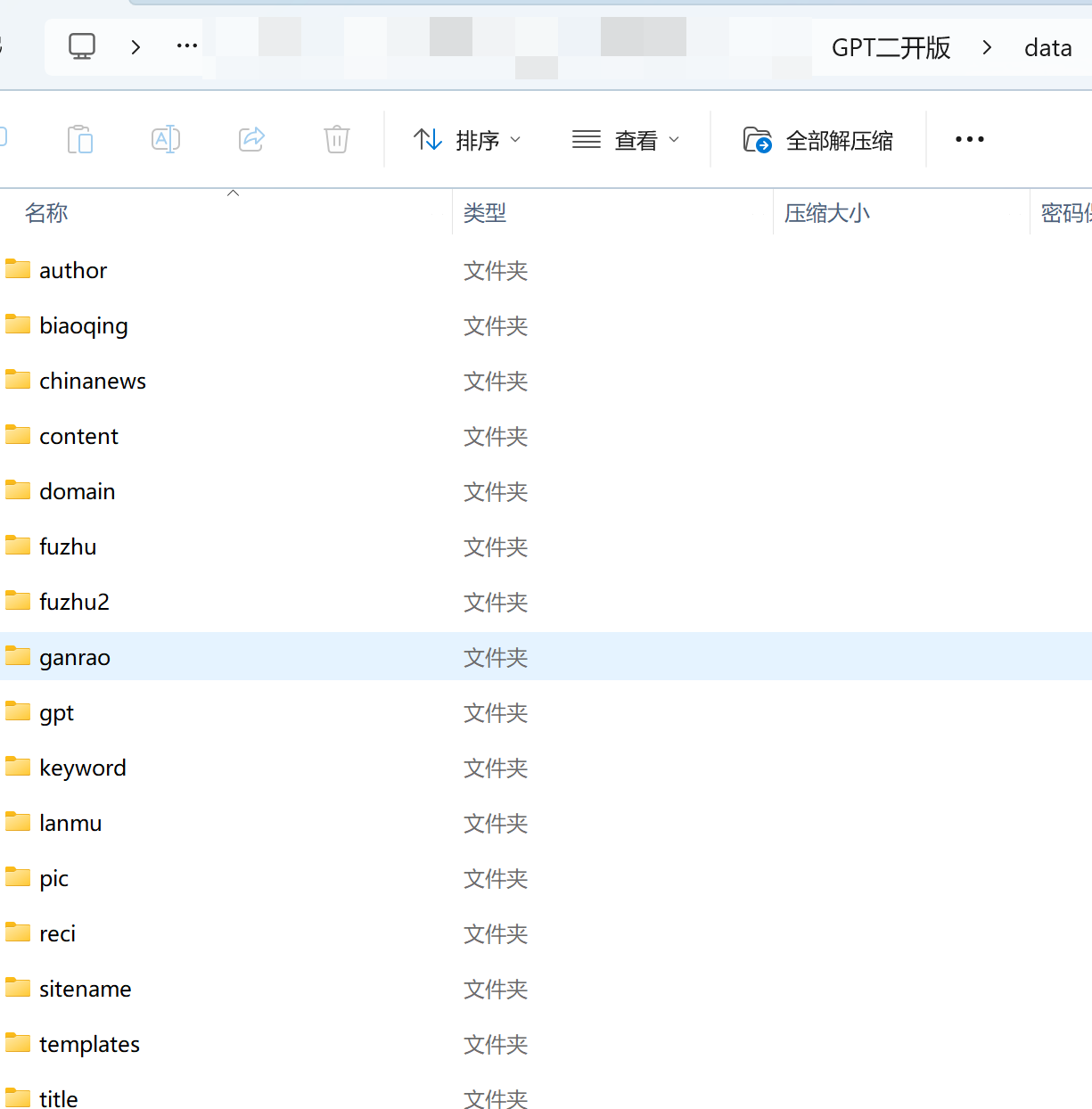Open the 排序 sort dropdown
1092x1109 pixels.
click(x=468, y=140)
